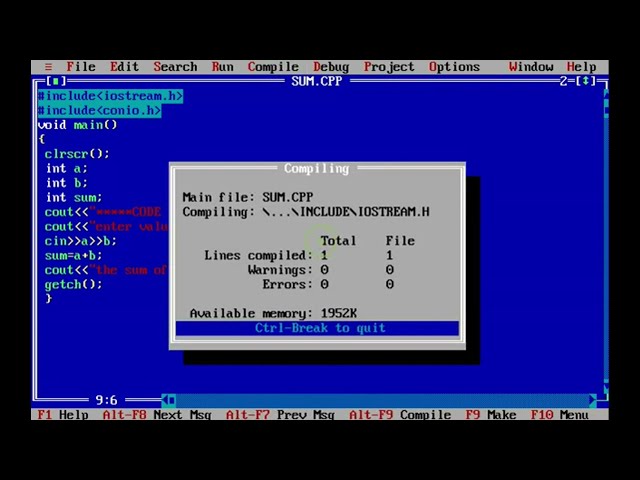The image size is (640, 480).
Task: Click the getch(); line
Action: (x=73, y=284)
